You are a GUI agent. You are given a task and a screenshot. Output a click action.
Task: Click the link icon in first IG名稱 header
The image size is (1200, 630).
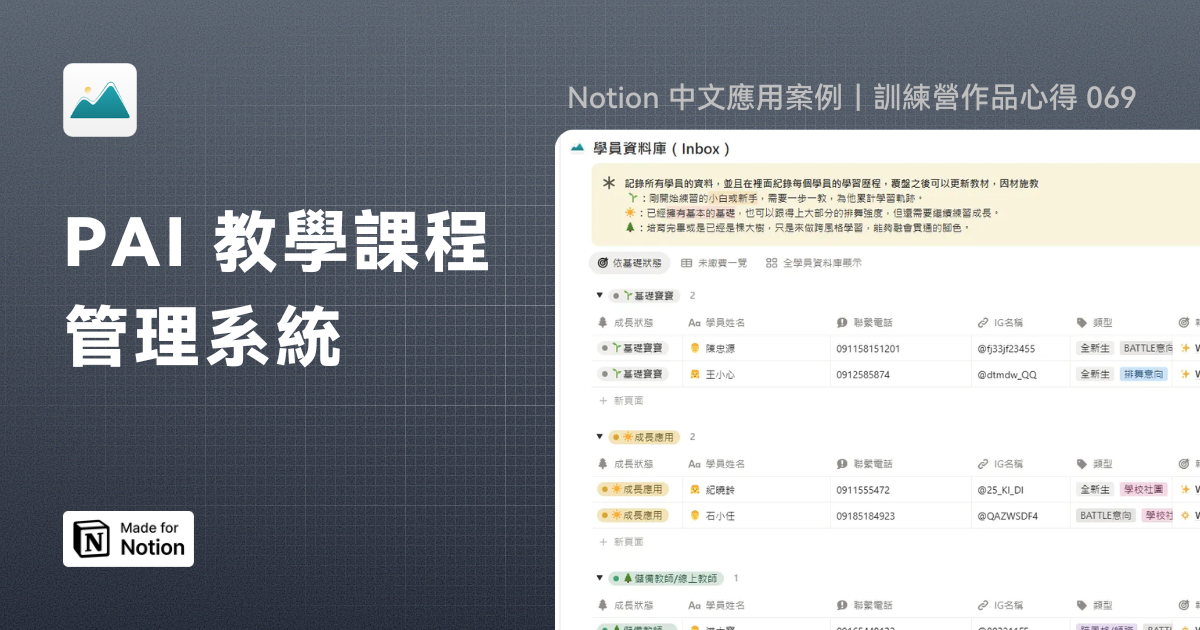(983, 322)
